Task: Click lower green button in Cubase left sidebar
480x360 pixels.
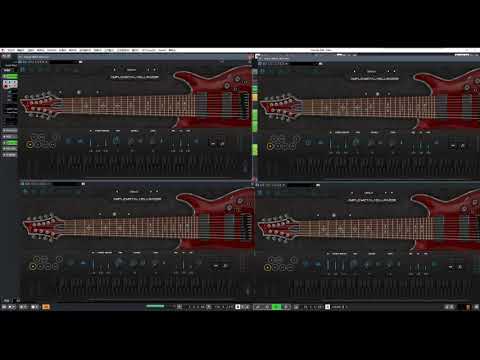Action: pyautogui.click(x=10, y=142)
